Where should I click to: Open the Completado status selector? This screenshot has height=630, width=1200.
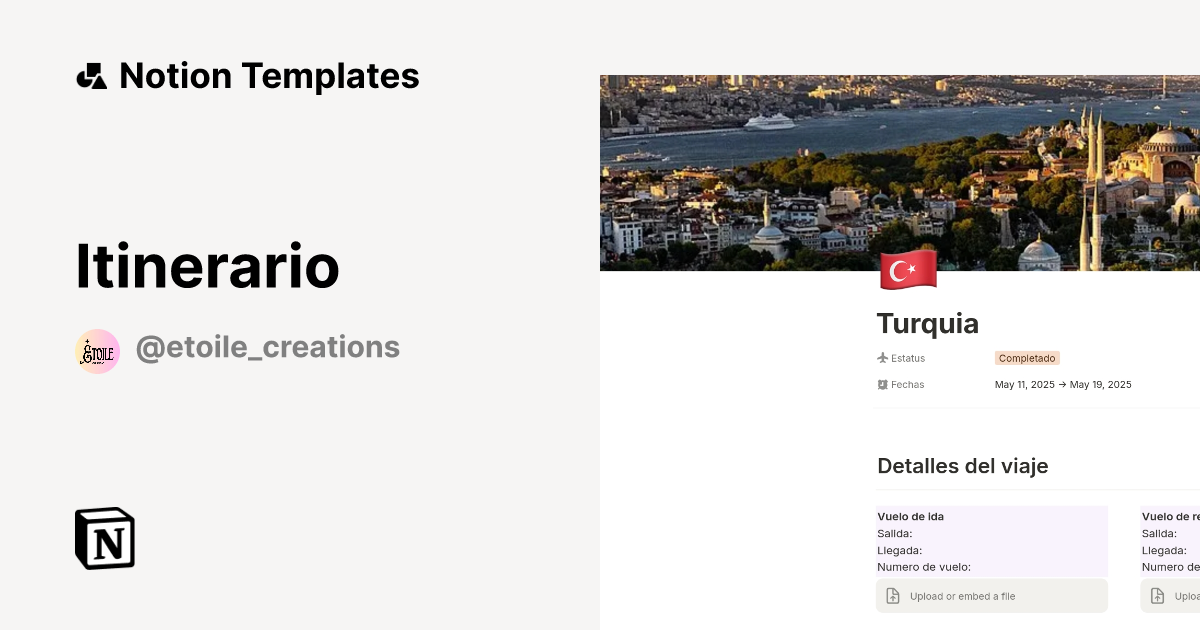(x=1027, y=357)
